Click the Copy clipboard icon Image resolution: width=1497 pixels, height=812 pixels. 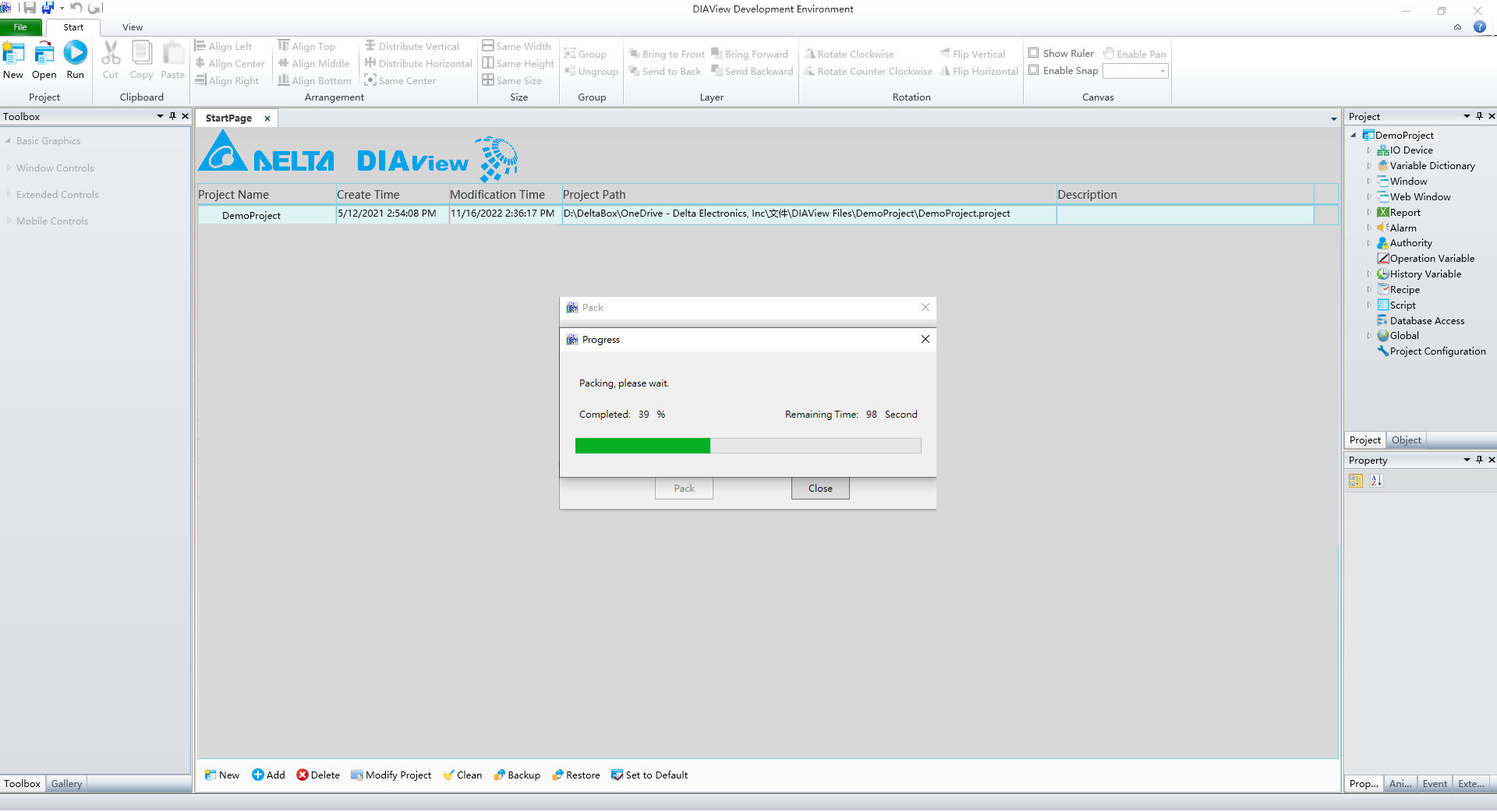[141, 53]
